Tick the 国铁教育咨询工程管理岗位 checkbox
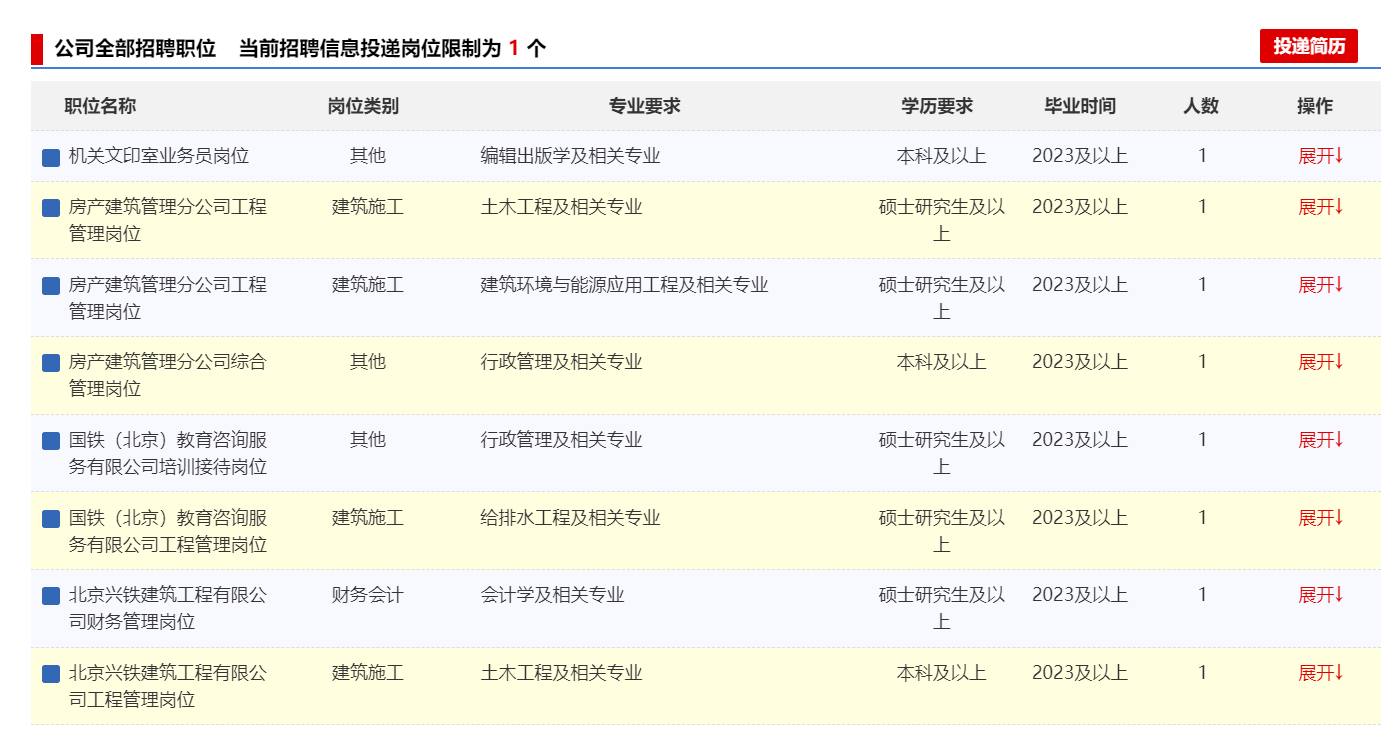Image resolution: width=1388 pixels, height=733 pixels. (51, 519)
